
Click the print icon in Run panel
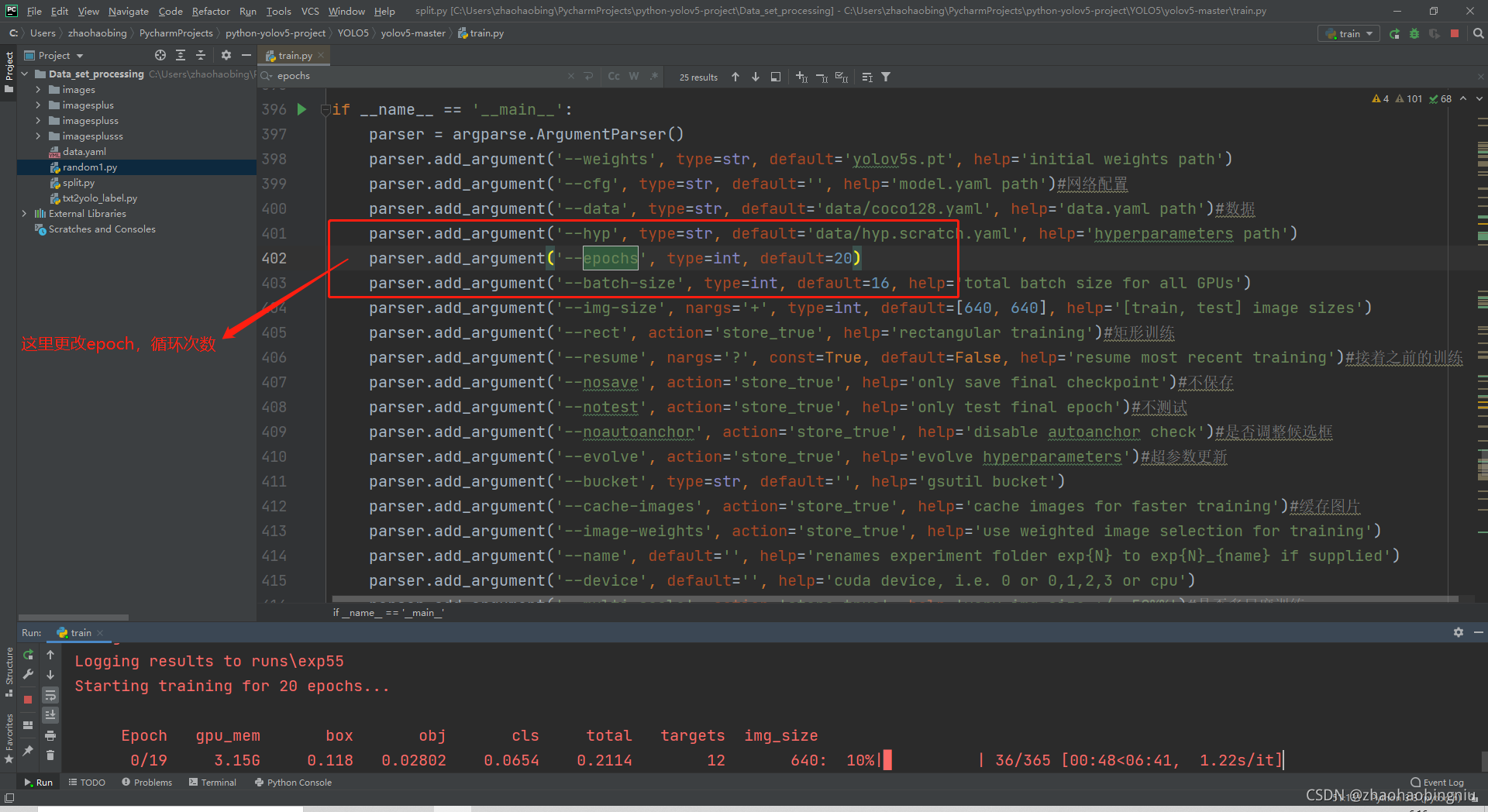click(50, 735)
